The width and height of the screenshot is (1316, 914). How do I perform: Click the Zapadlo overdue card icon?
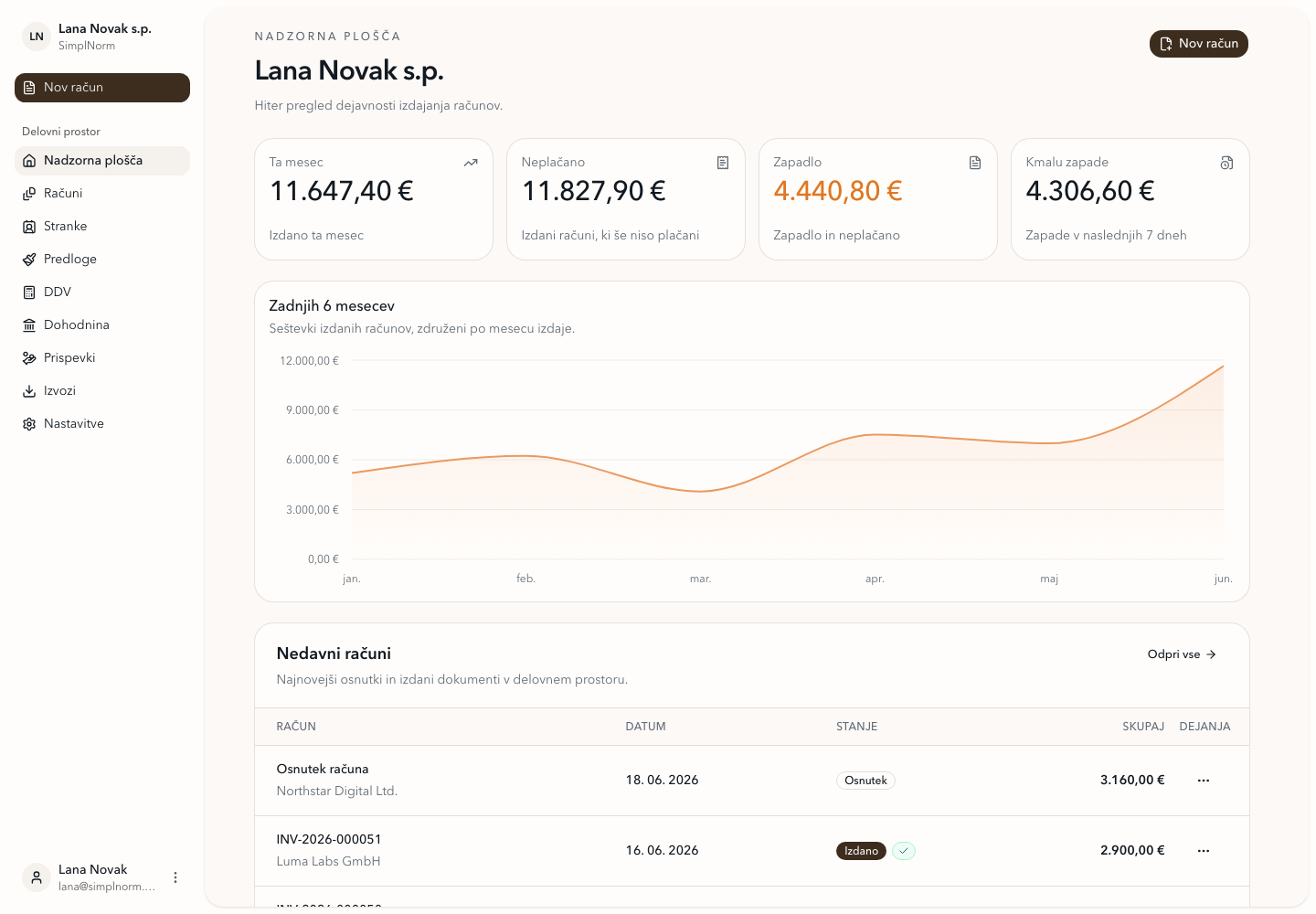[x=975, y=163]
